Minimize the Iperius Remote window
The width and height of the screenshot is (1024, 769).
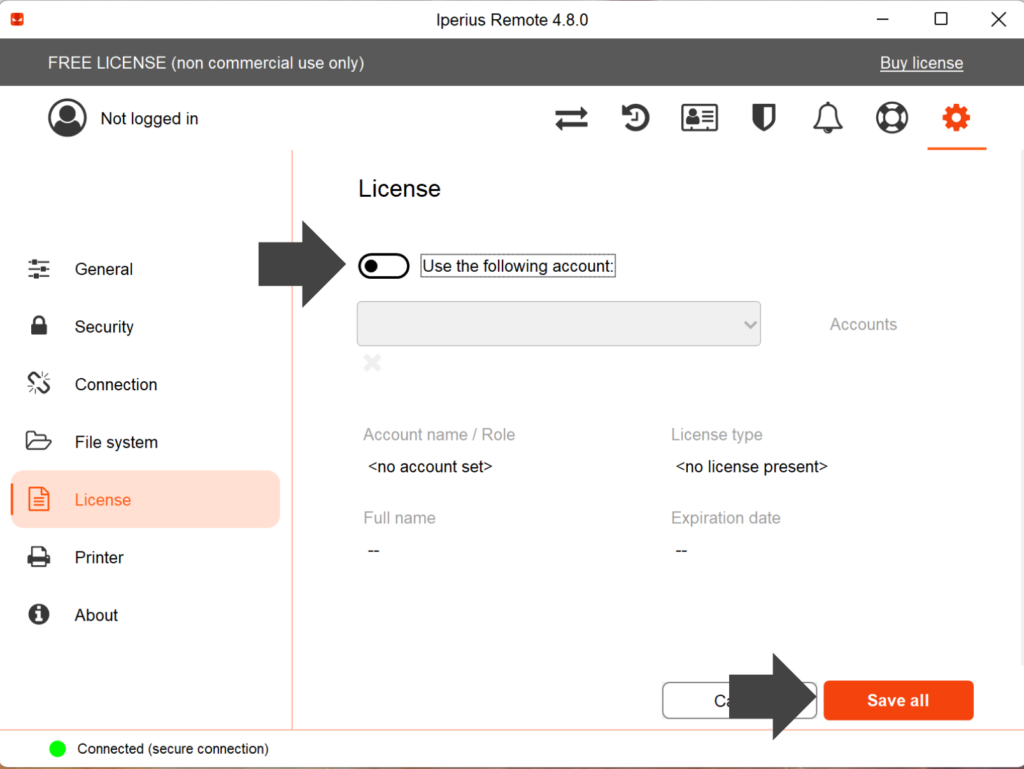pyautogui.click(x=882, y=20)
